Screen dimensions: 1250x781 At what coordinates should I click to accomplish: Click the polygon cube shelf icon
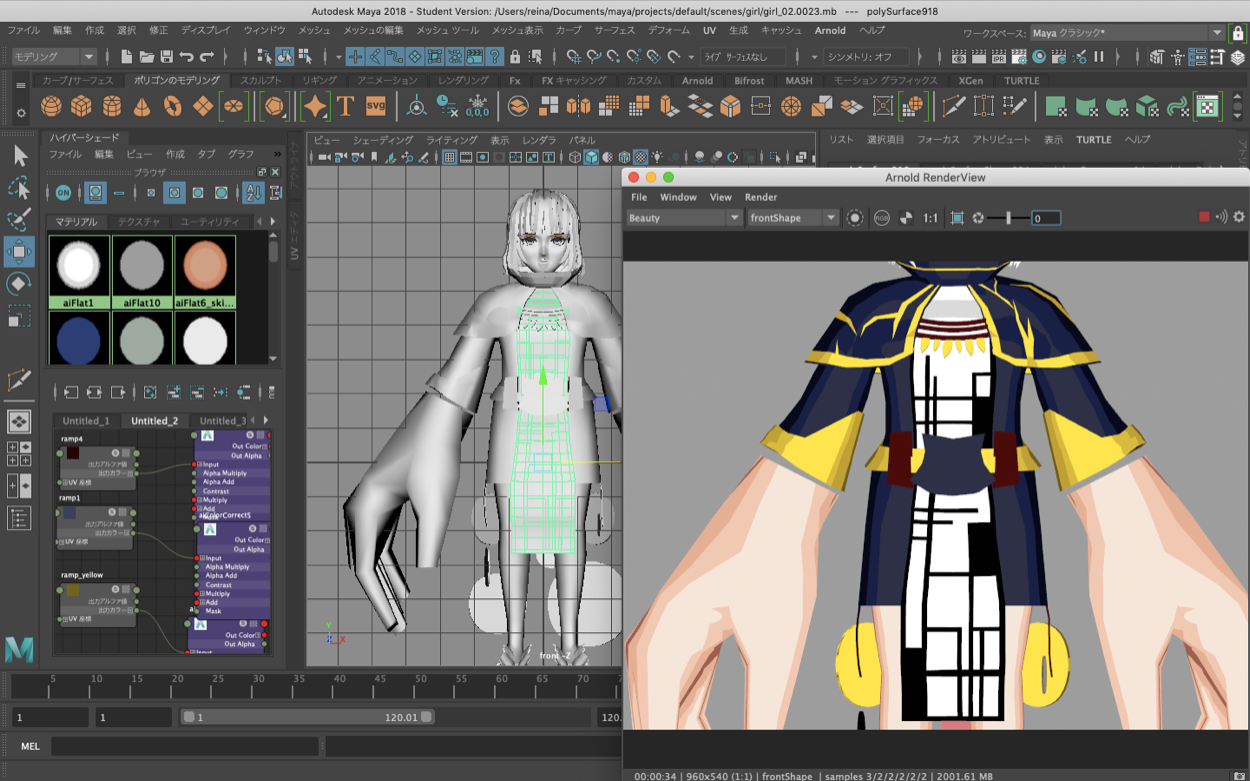(81, 106)
